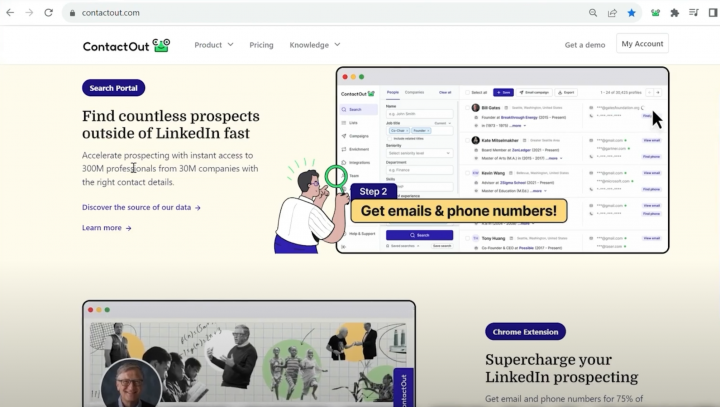The image size is (720, 407).
Task: Click the ContactOut logo
Action: (126, 45)
